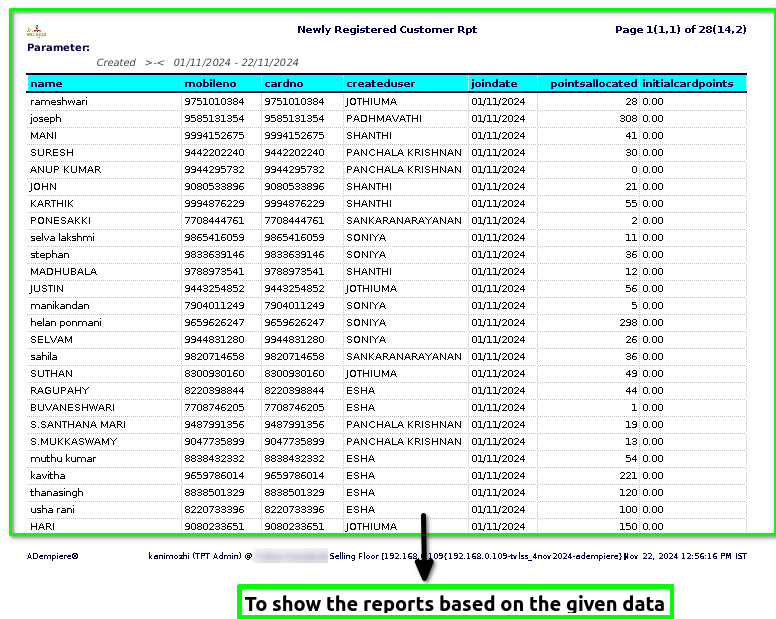Click card number 9442202240 in SURESH's row
This screenshot has width=776, height=619.
pos(294,152)
